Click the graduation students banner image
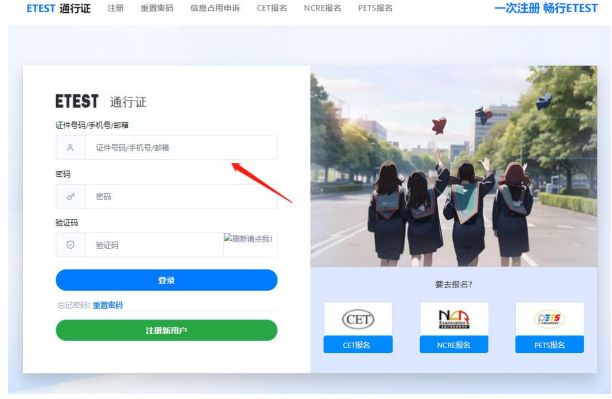This screenshot has width=612, height=399. 454,166
